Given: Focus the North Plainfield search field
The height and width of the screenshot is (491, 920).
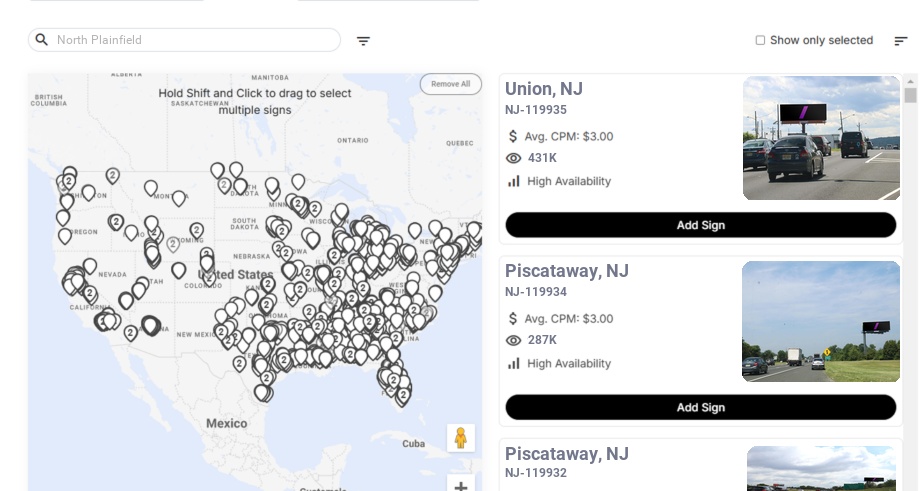Looking at the screenshot, I should pos(195,40).
